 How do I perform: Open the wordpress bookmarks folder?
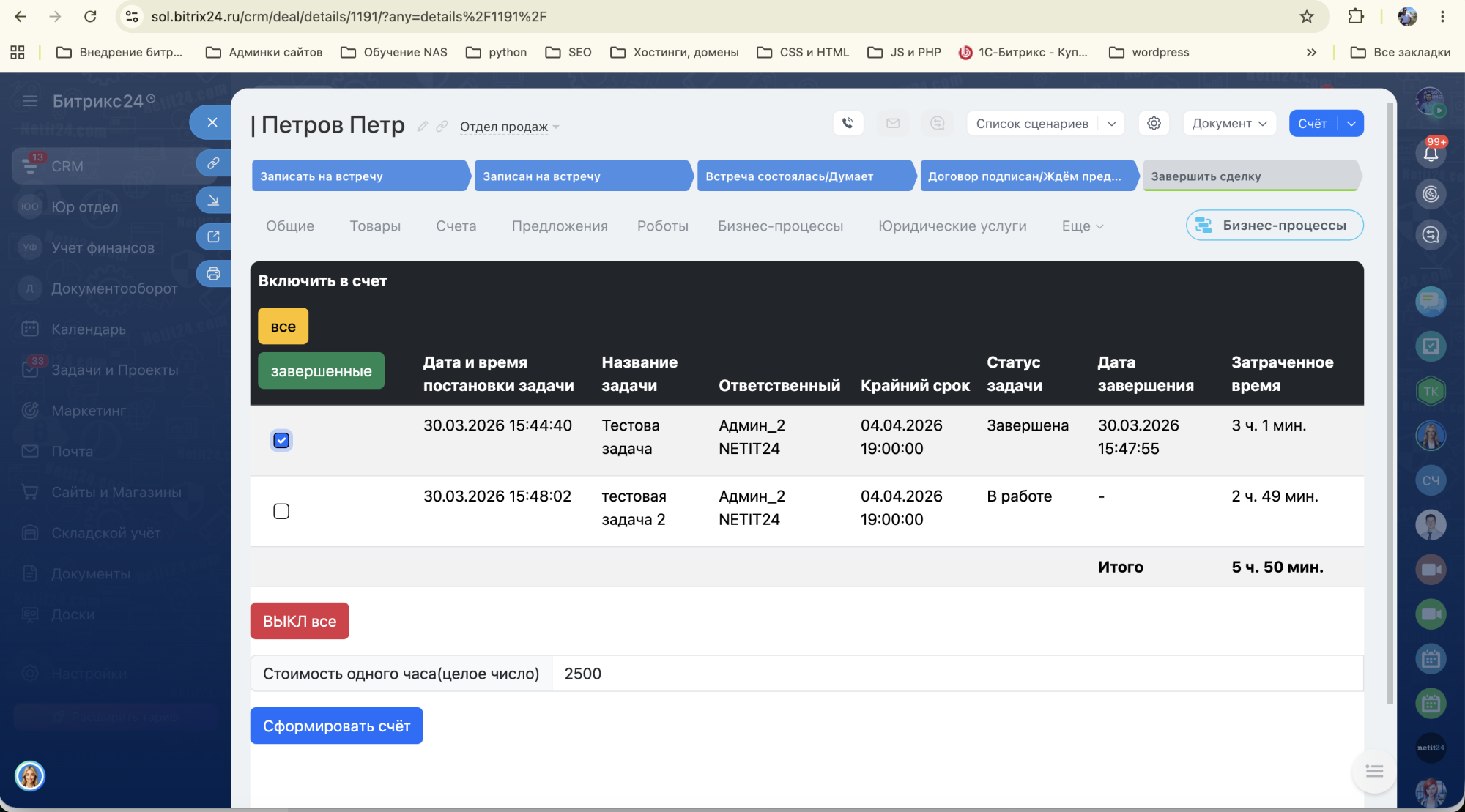tap(1149, 52)
